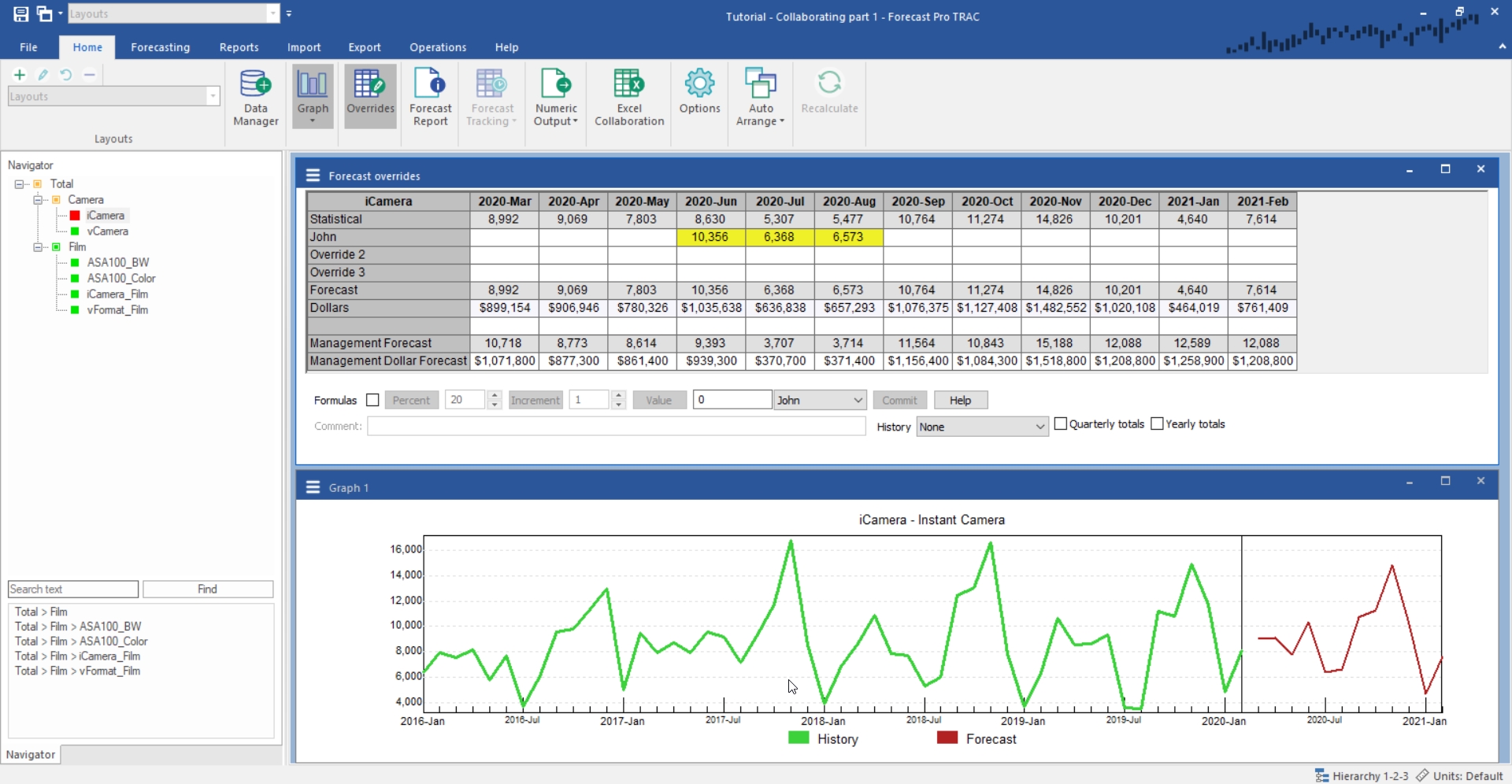The image size is (1512, 784).
Task: Open the Graph 1 hamburger menu
Action: [x=313, y=487]
